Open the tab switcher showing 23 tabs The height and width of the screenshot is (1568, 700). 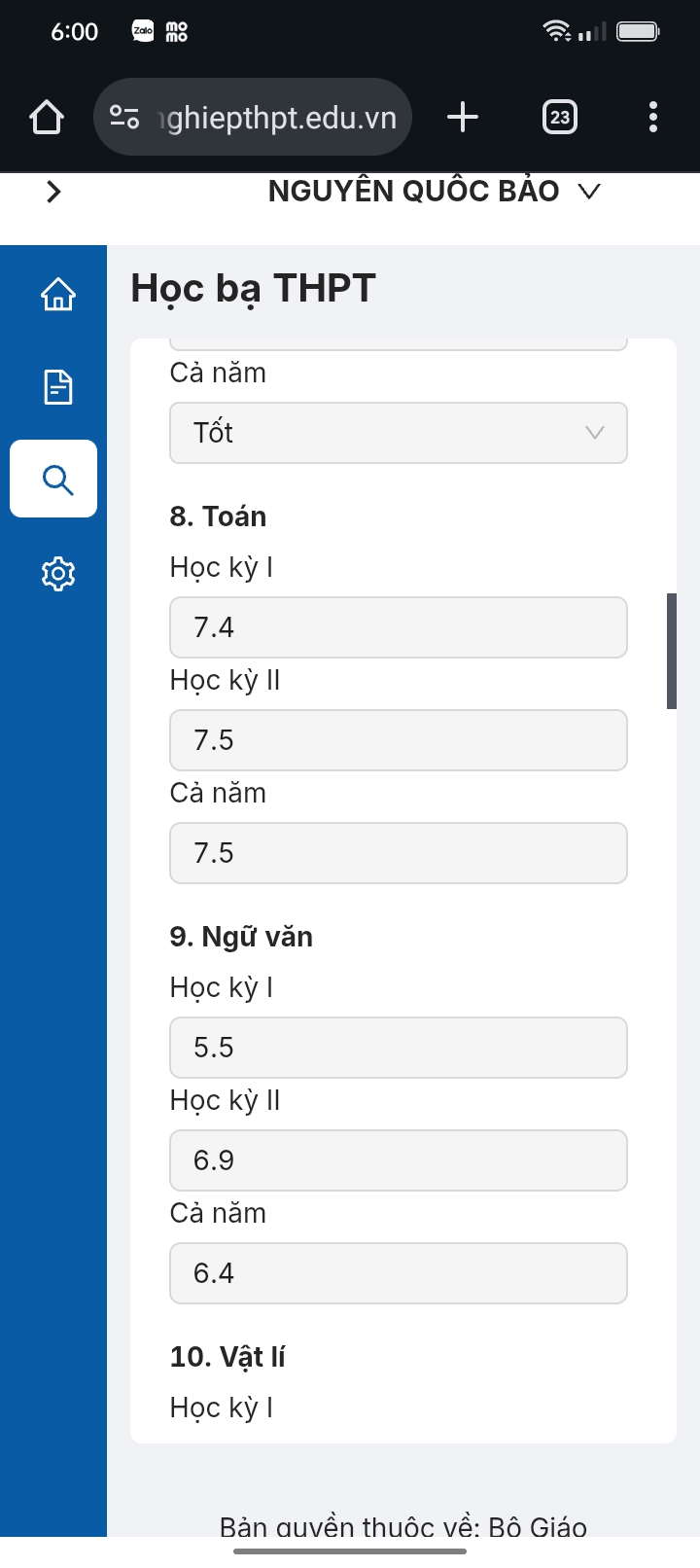tap(560, 118)
